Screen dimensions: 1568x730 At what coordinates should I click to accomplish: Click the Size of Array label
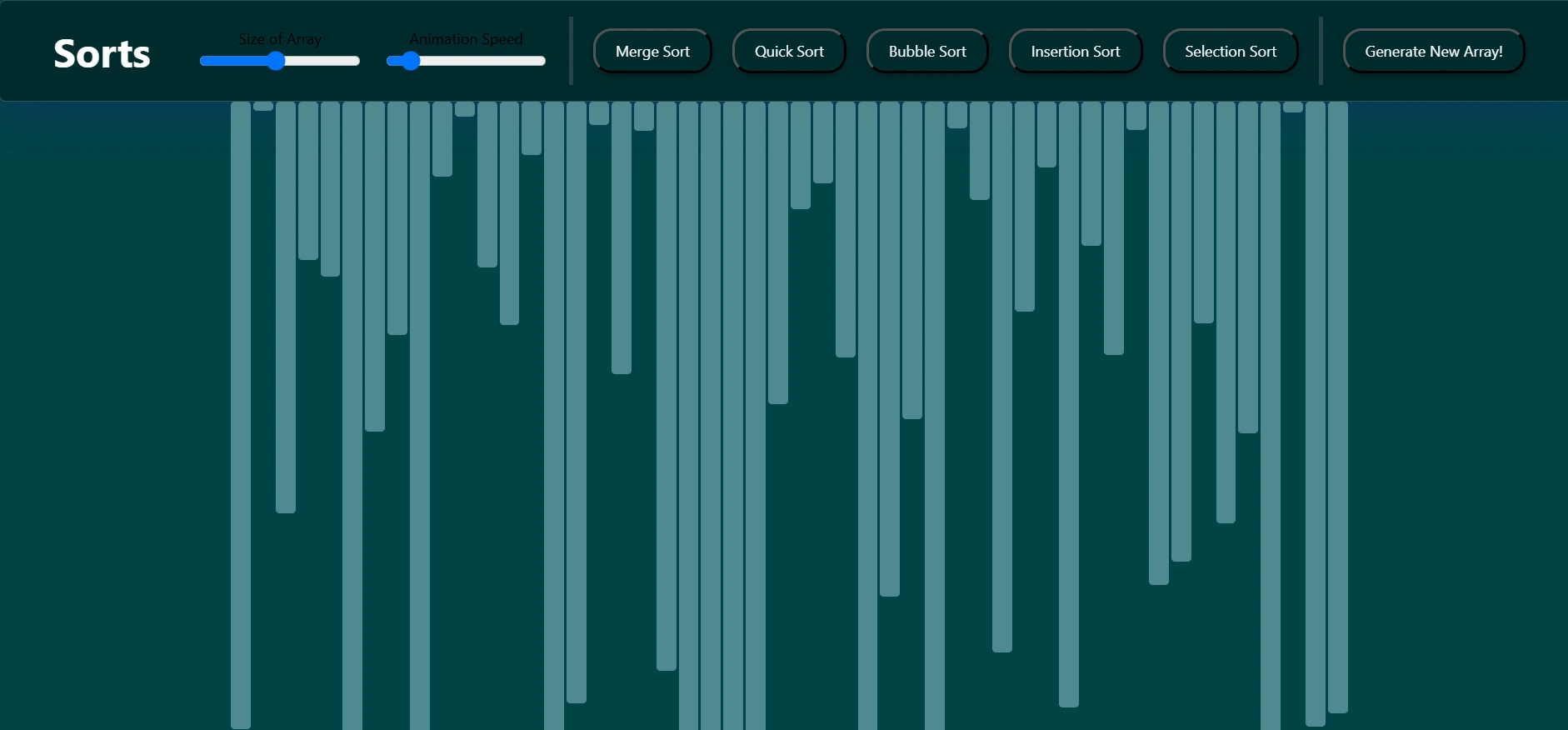(280, 39)
